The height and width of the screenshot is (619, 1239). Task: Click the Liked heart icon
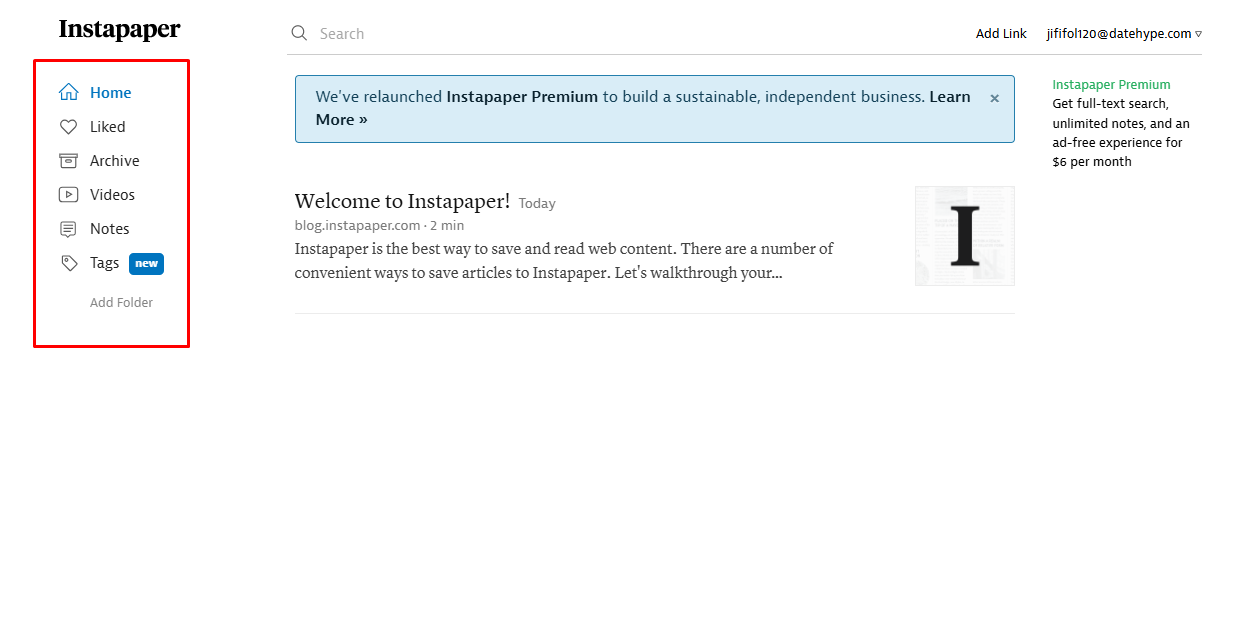[x=68, y=127]
